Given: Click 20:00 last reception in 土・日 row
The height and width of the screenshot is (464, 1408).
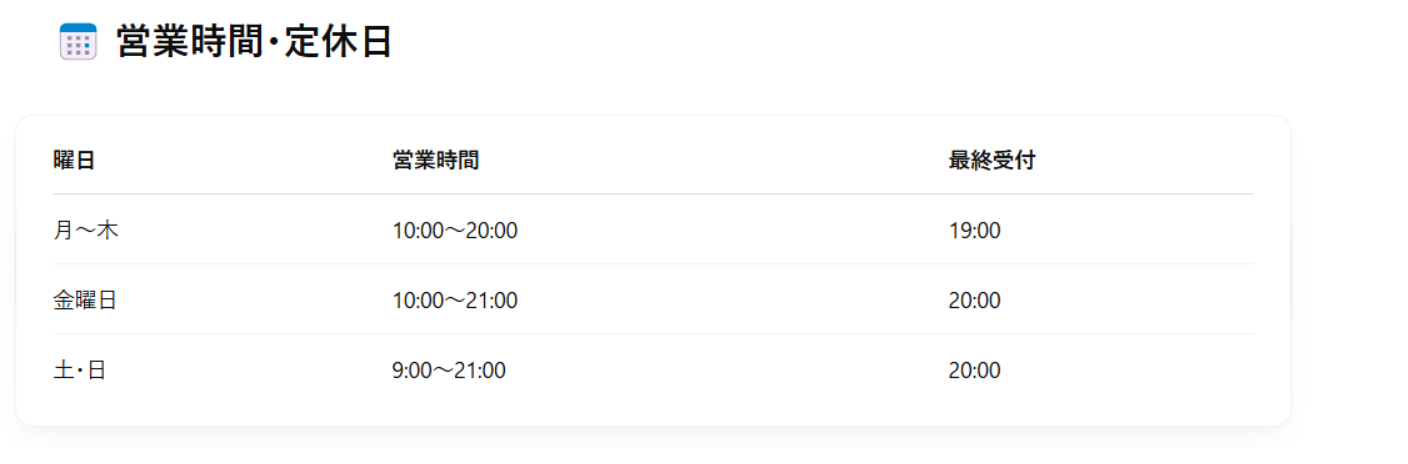Looking at the screenshot, I should (x=975, y=371).
